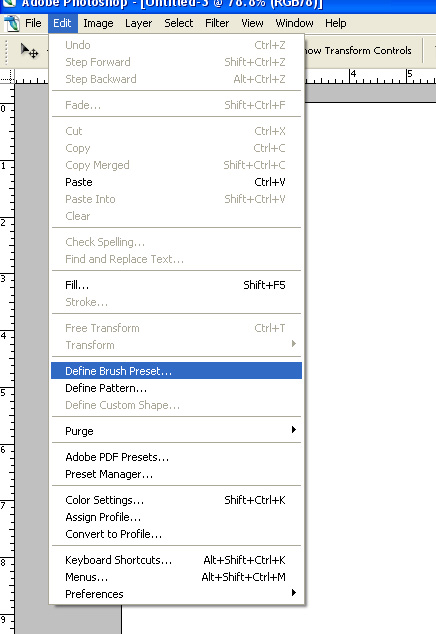Select Define Pattern... entry
This screenshot has height=634, width=436.
pyautogui.click(x=176, y=388)
